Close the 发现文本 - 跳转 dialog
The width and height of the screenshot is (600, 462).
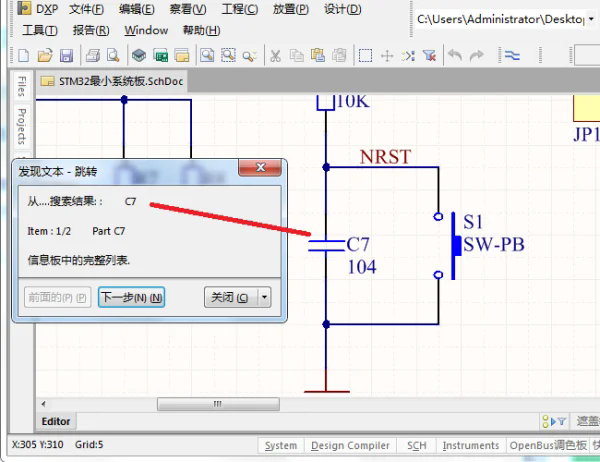point(260,167)
